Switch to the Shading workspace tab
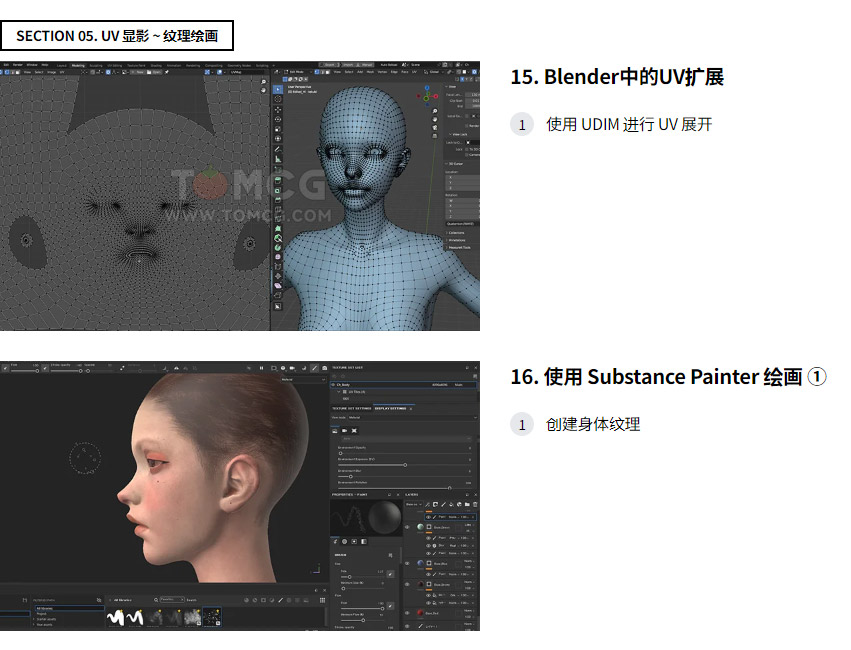Screen dimensions: 851x650 point(156,66)
